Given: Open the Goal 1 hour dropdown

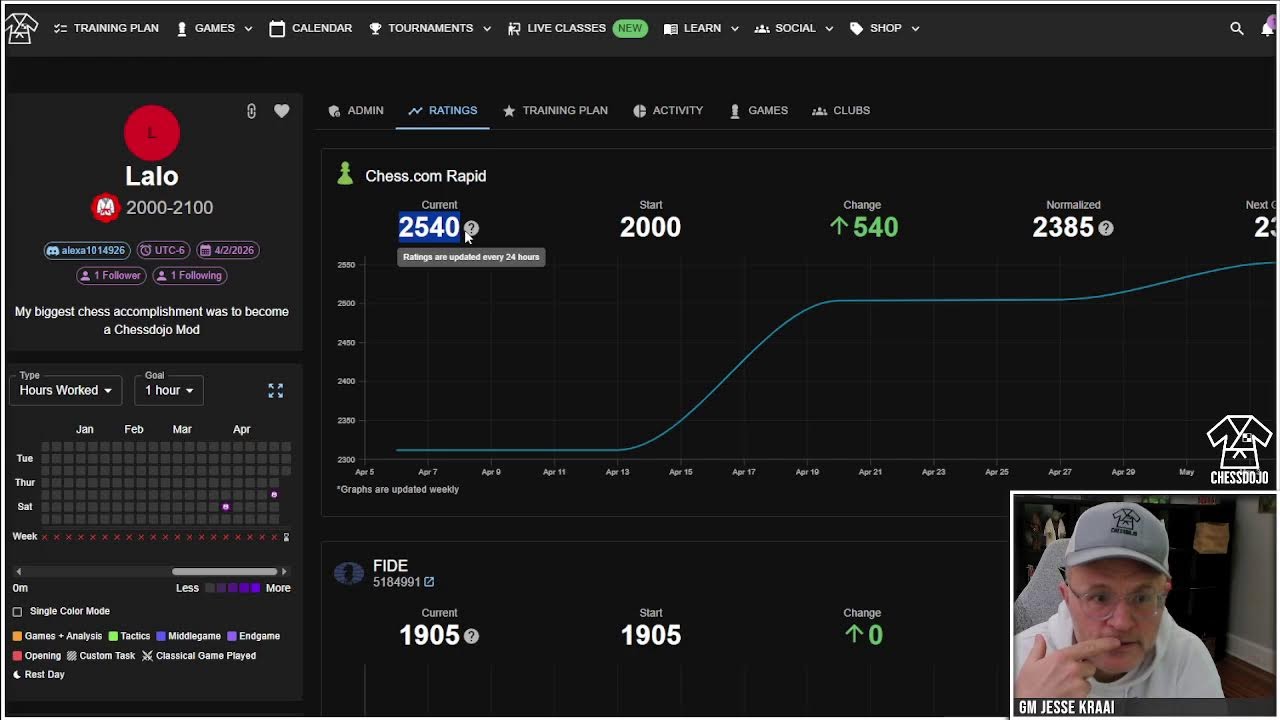Looking at the screenshot, I should pyautogui.click(x=169, y=390).
